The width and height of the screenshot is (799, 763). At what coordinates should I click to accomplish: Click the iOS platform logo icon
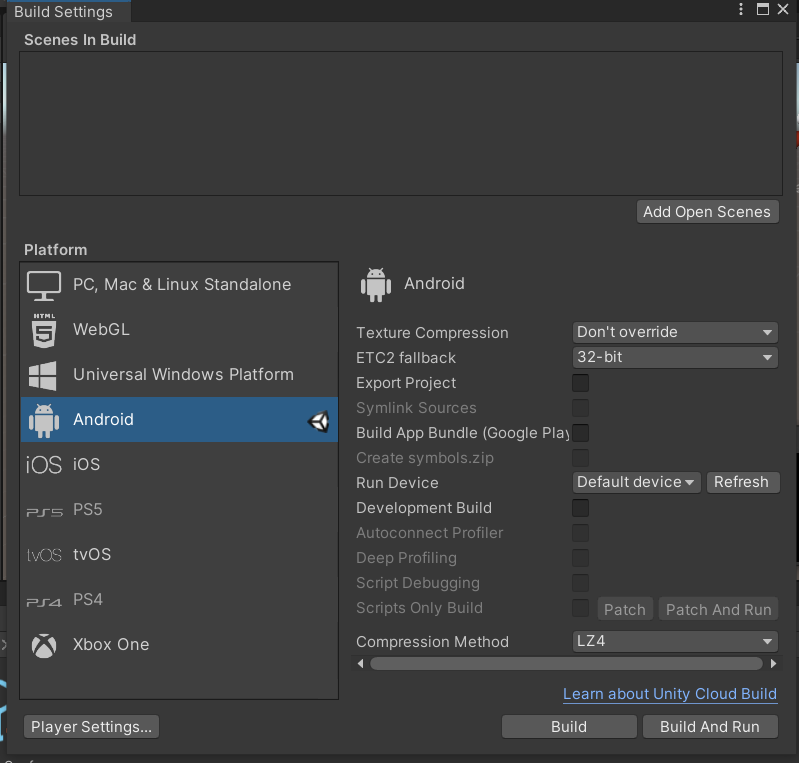pos(44,465)
